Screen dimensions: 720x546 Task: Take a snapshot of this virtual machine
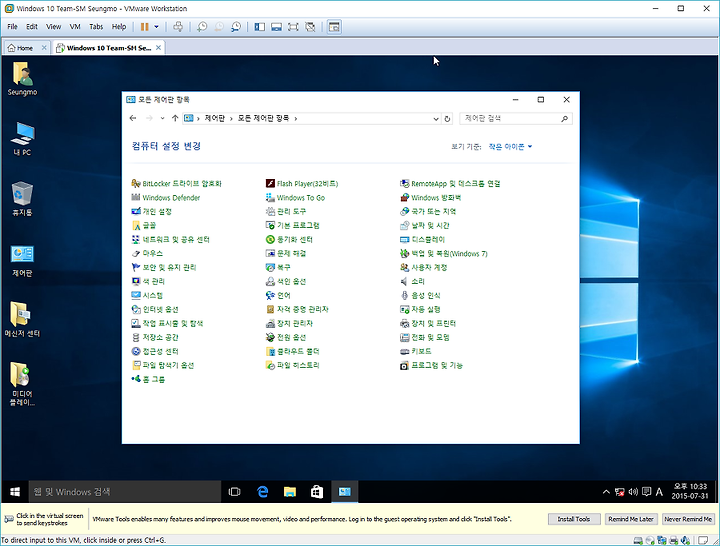[x=202, y=27]
